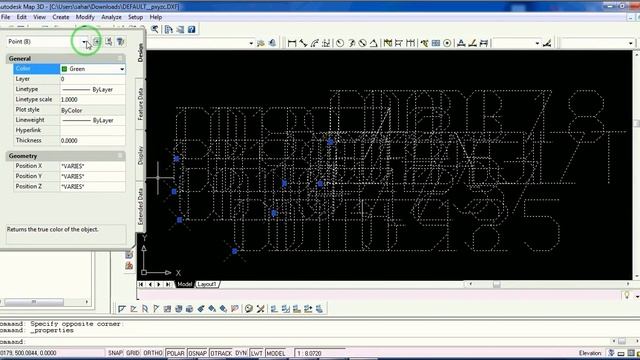
Task: Click the Thickness value 0.0000
Action: click(x=92, y=140)
